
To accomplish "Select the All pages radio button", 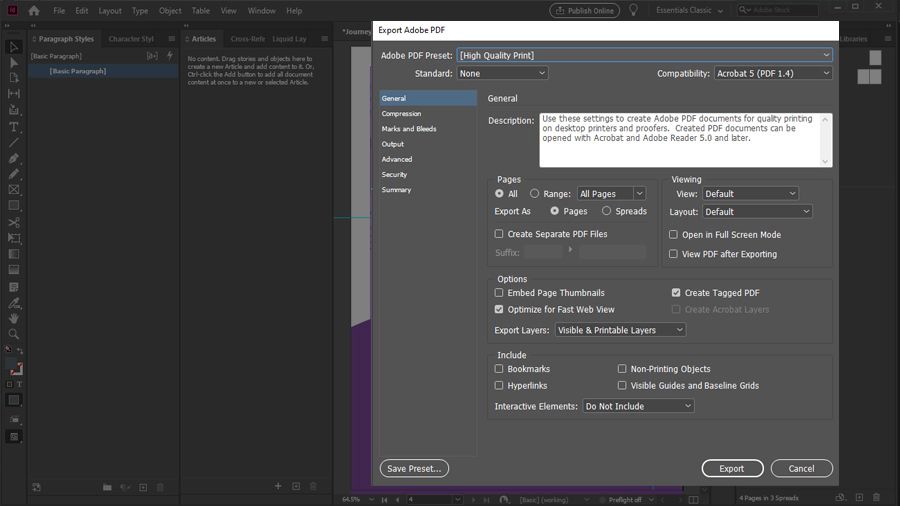I will coord(499,194).
